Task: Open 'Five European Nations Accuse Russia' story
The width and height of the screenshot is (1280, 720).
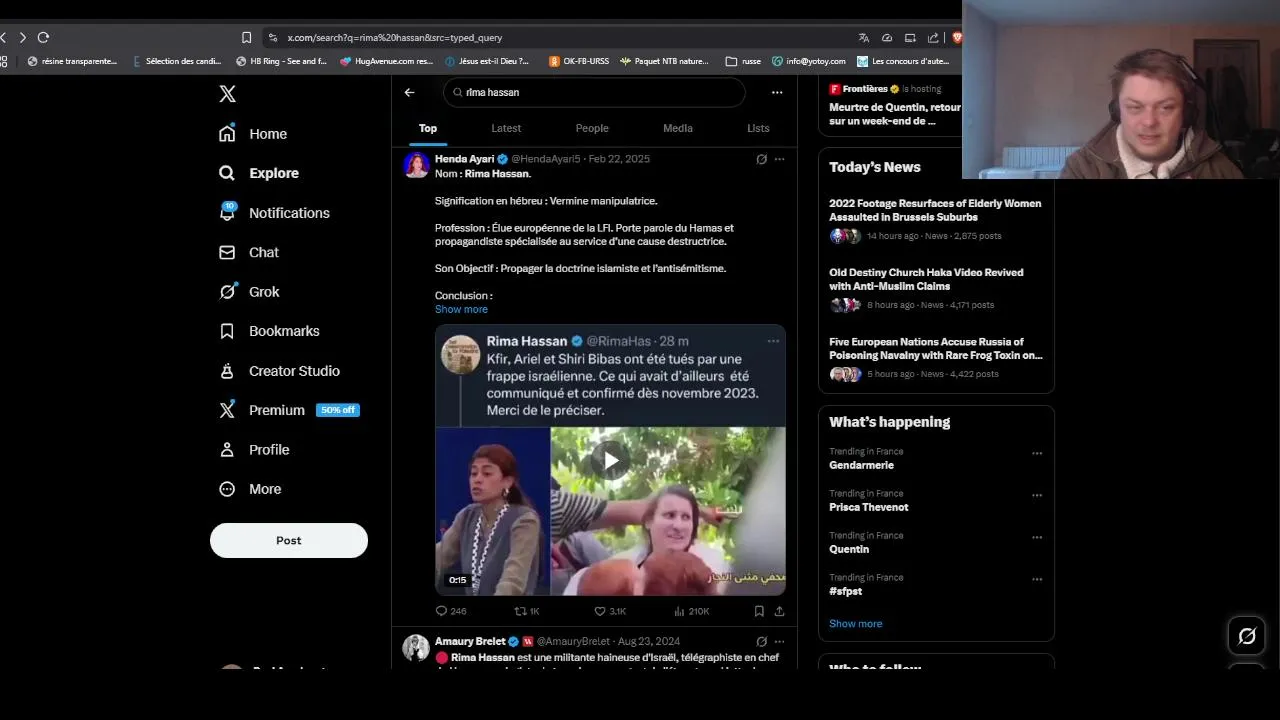Action: point(936,357)
